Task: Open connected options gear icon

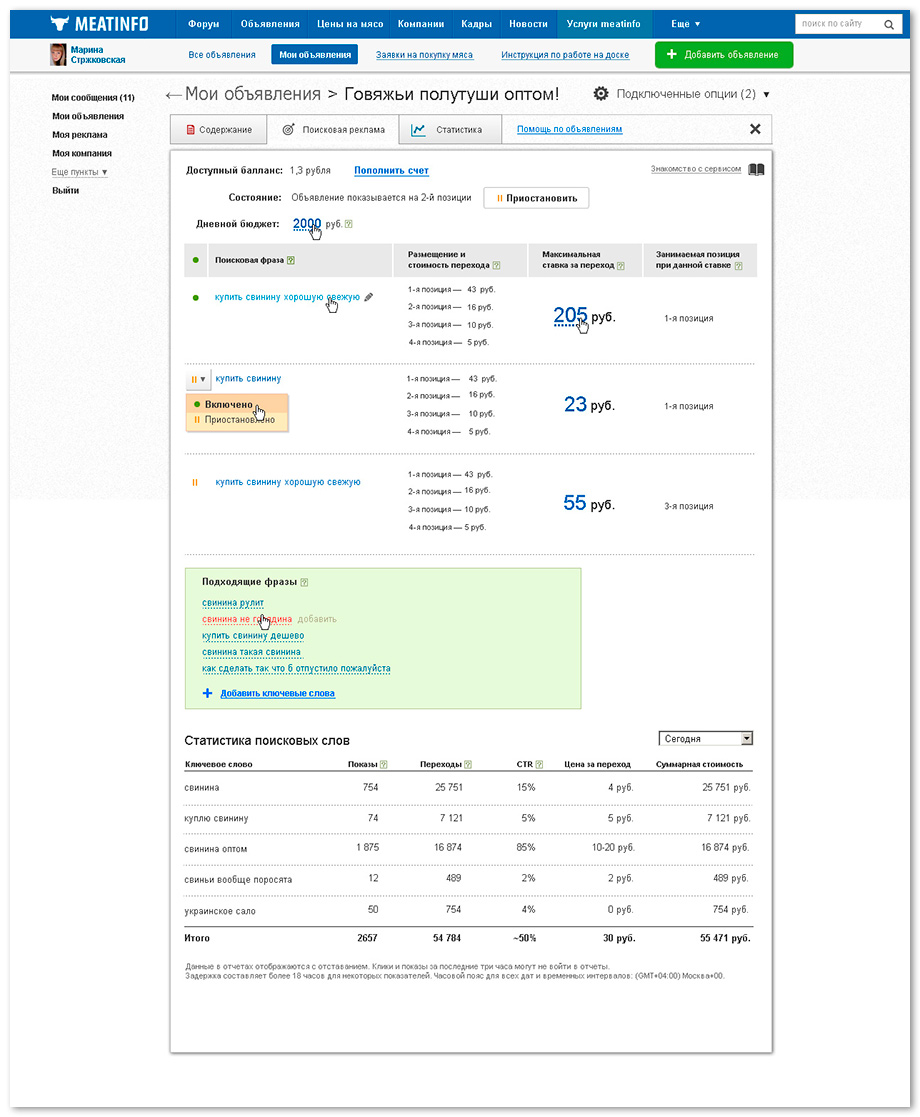Action: [601, 93]
